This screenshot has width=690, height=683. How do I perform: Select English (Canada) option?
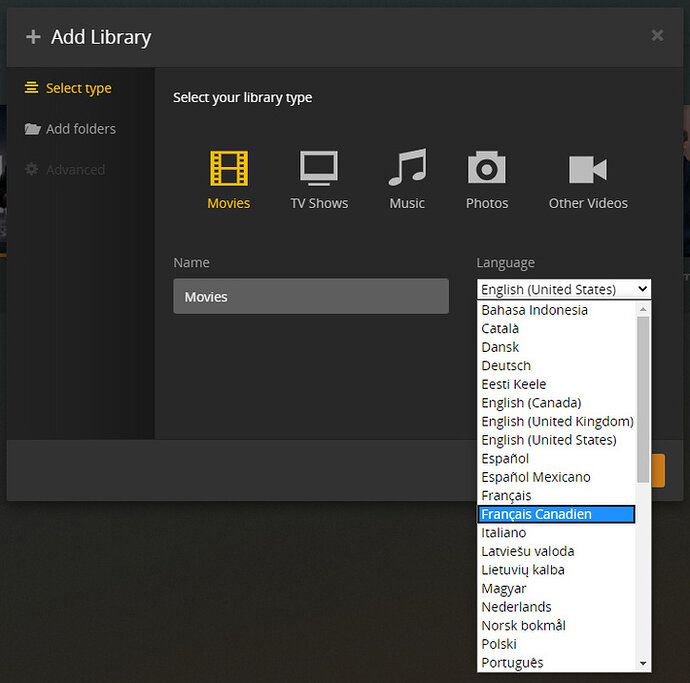tap(556, 403)
